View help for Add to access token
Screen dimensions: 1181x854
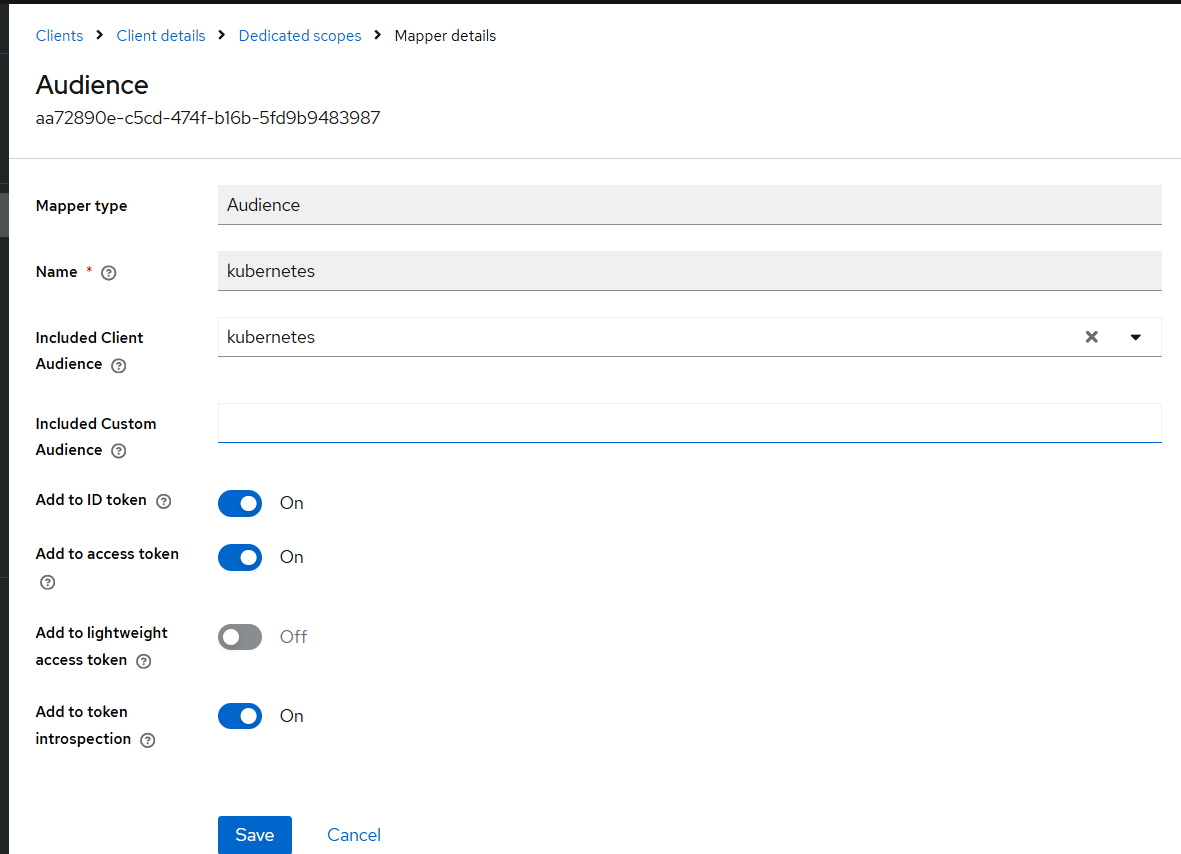click(47, 582)
